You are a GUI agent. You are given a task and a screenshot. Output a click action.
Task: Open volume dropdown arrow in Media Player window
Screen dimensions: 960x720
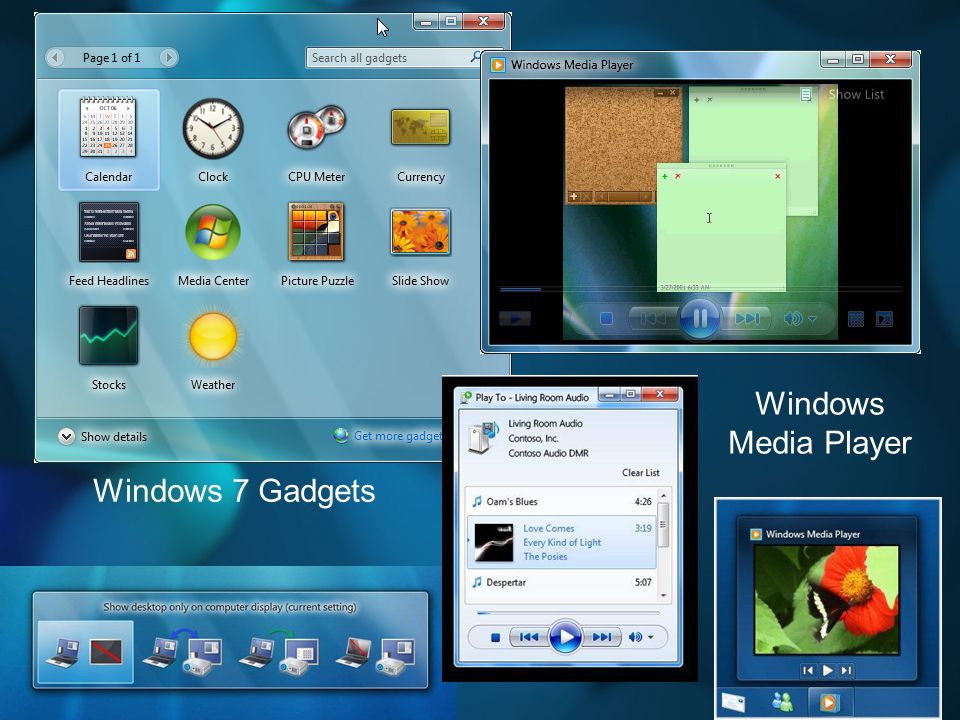(812, 319)
